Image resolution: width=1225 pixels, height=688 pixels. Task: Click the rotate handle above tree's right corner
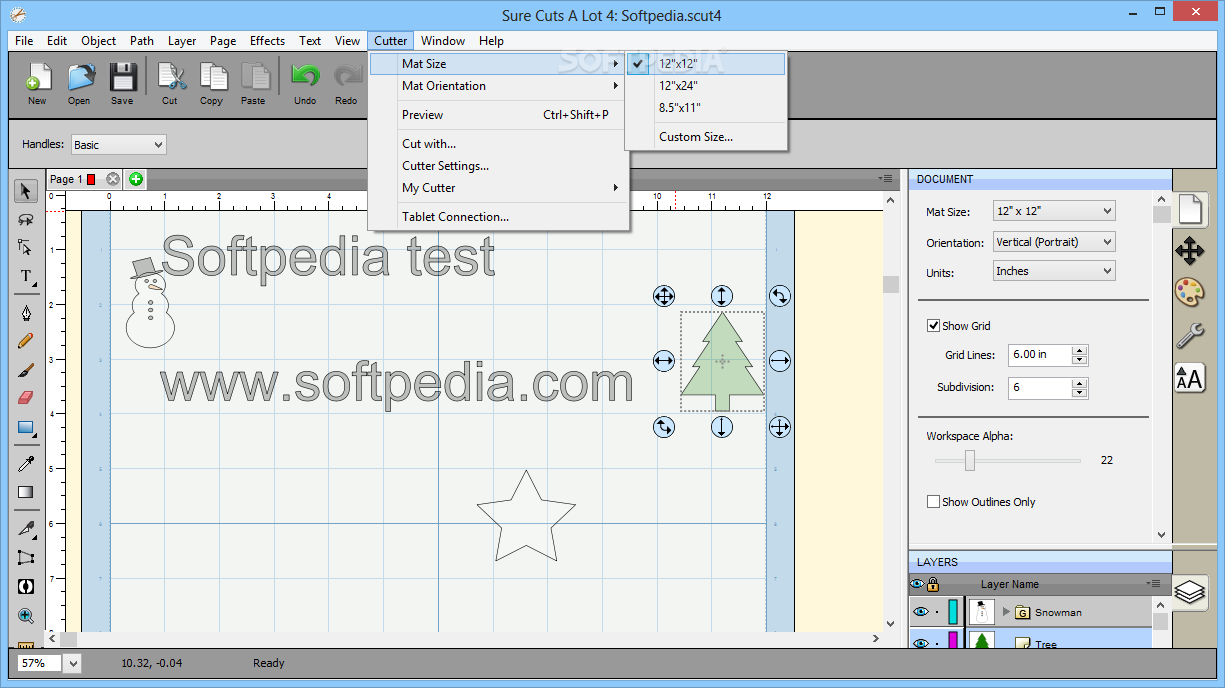[x=779, y=295]
